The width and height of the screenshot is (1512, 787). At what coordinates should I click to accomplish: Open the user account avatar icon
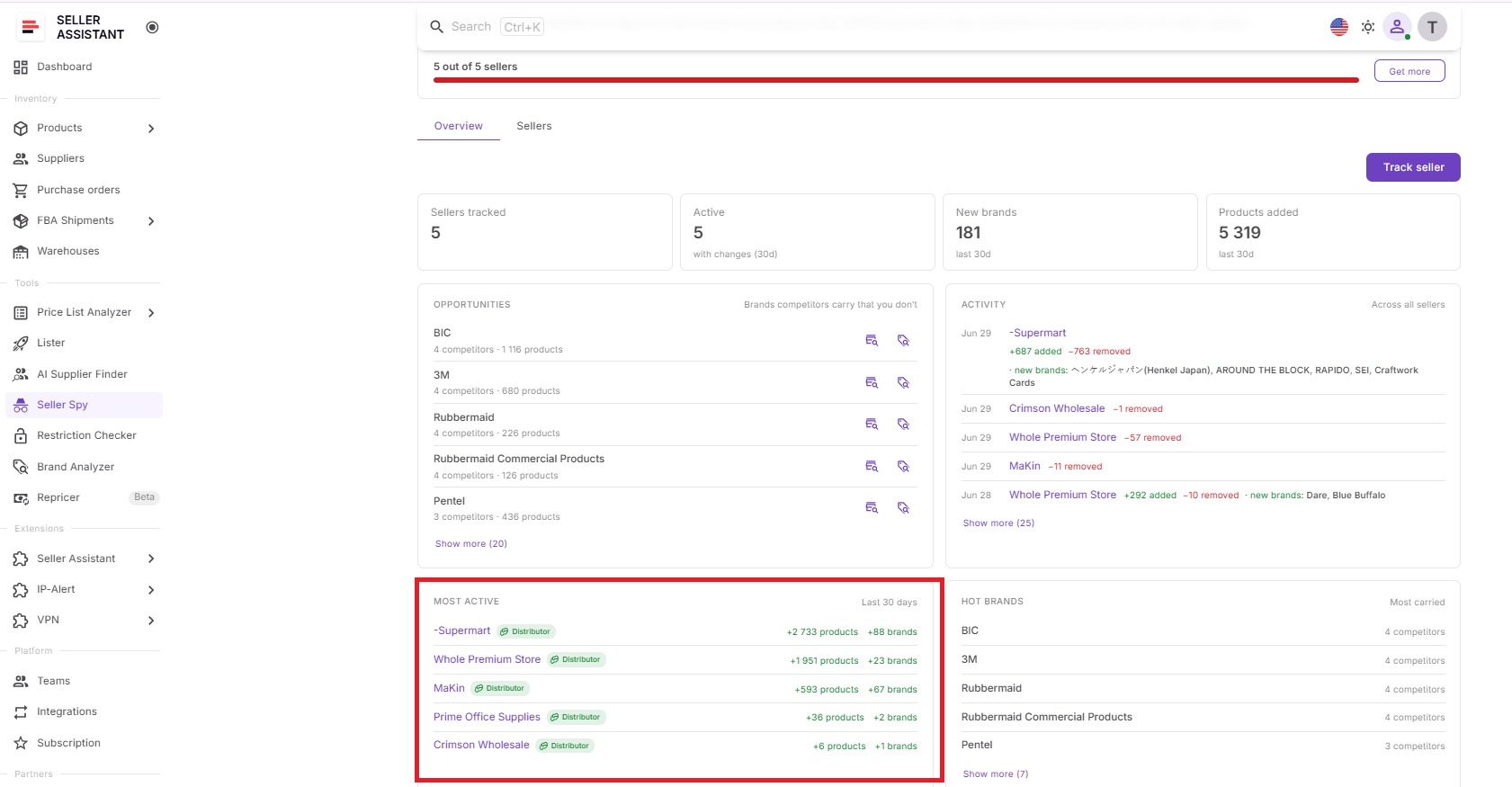click(x=1397, y=27)
